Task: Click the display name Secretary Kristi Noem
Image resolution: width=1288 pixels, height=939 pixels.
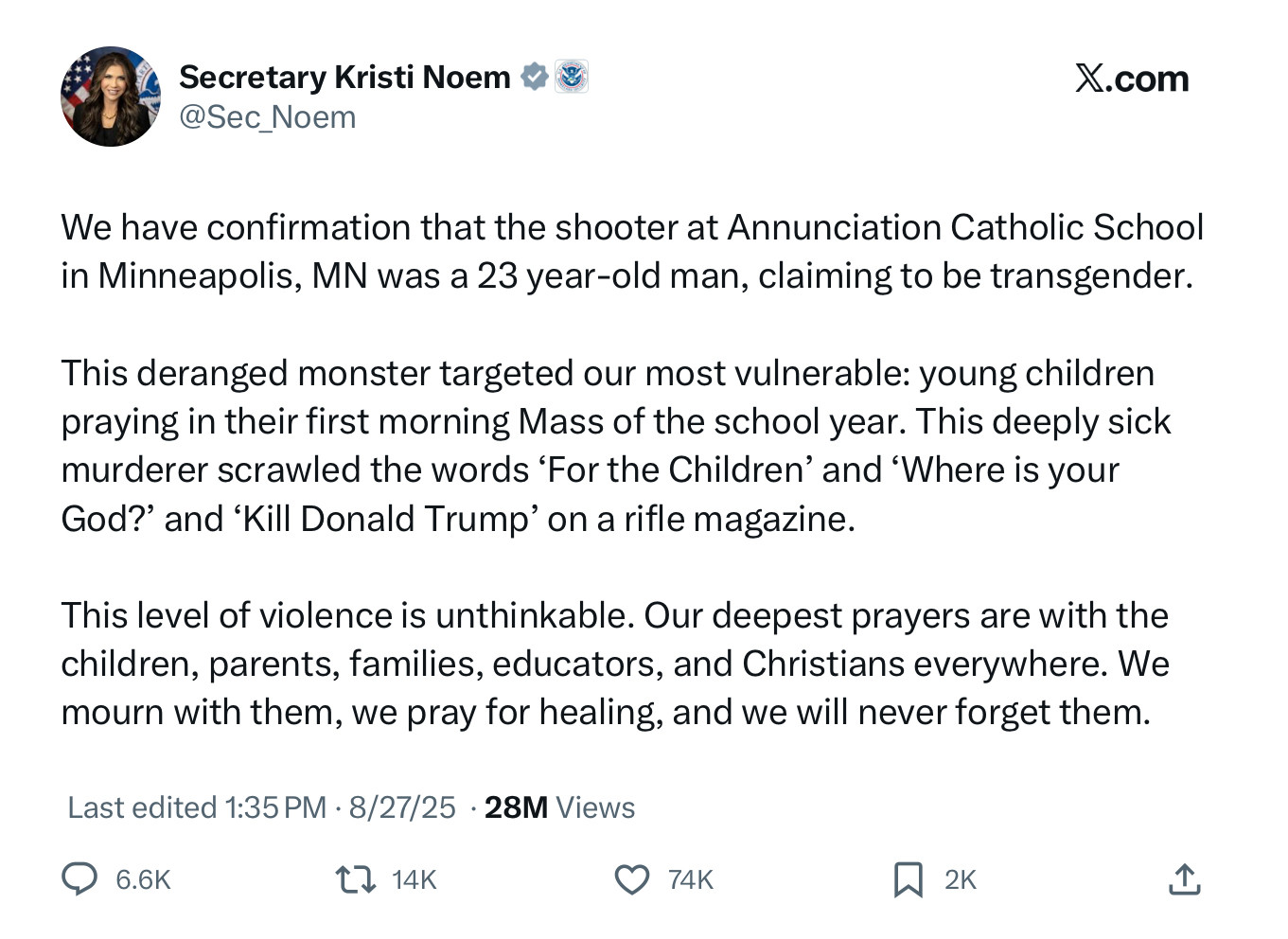Action: point(344,77)
